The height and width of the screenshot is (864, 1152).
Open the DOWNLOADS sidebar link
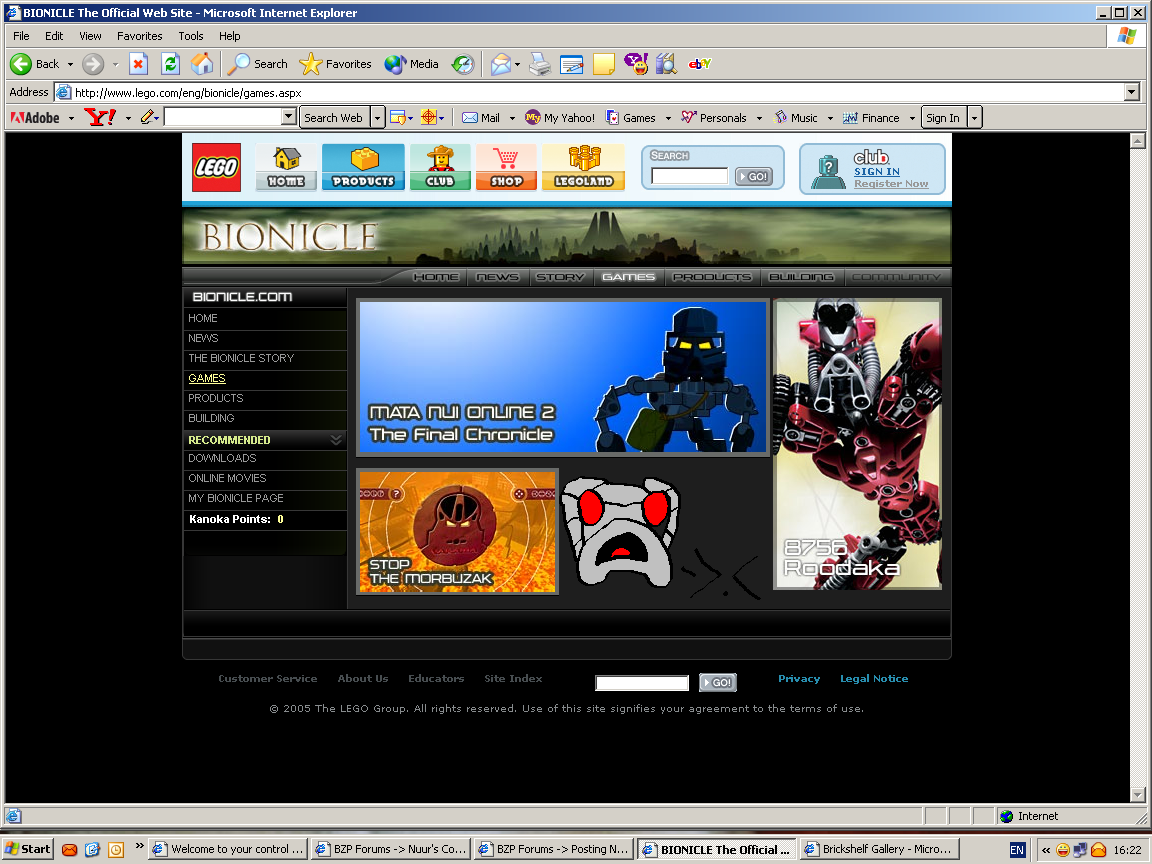click(222, 458)
